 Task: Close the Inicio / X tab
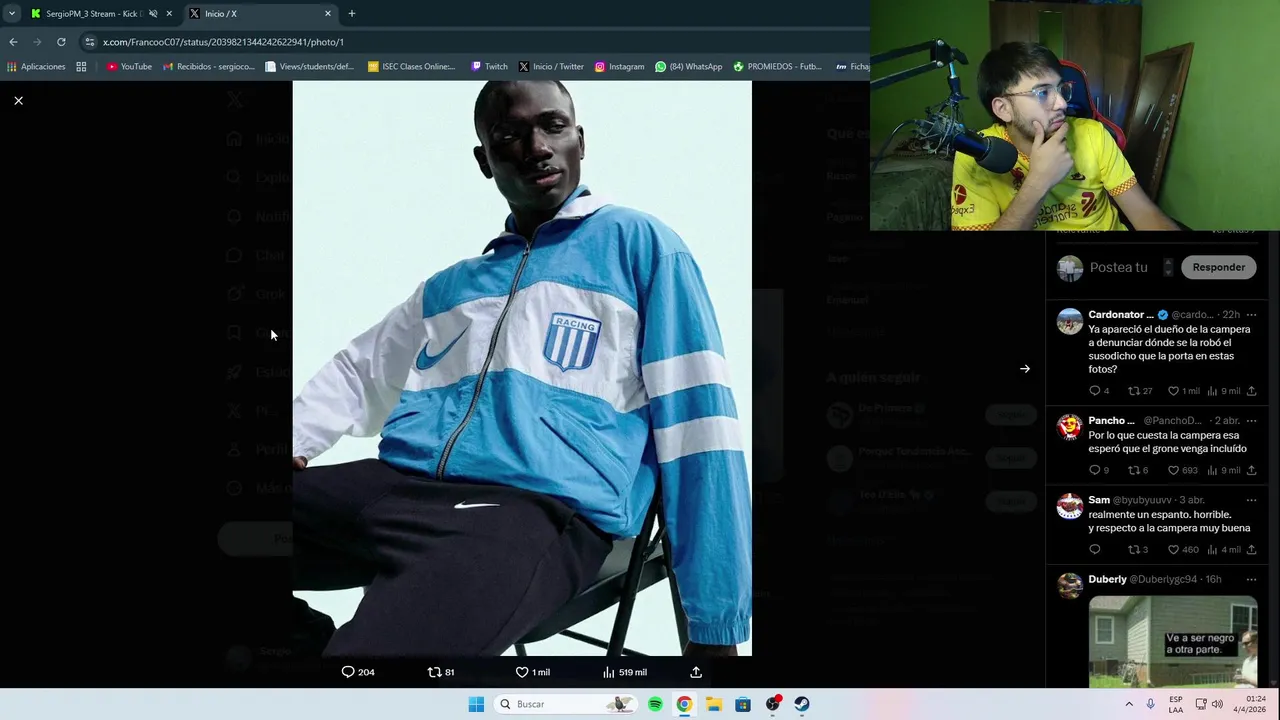click(x=328, y=14)
